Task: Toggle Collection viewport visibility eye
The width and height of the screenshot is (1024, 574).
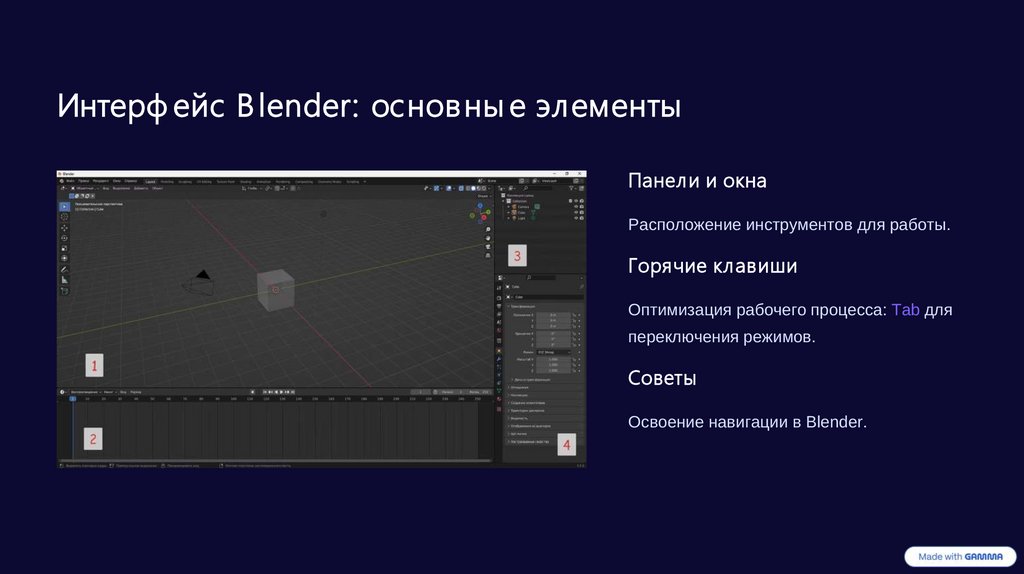Action: point(576,201)
